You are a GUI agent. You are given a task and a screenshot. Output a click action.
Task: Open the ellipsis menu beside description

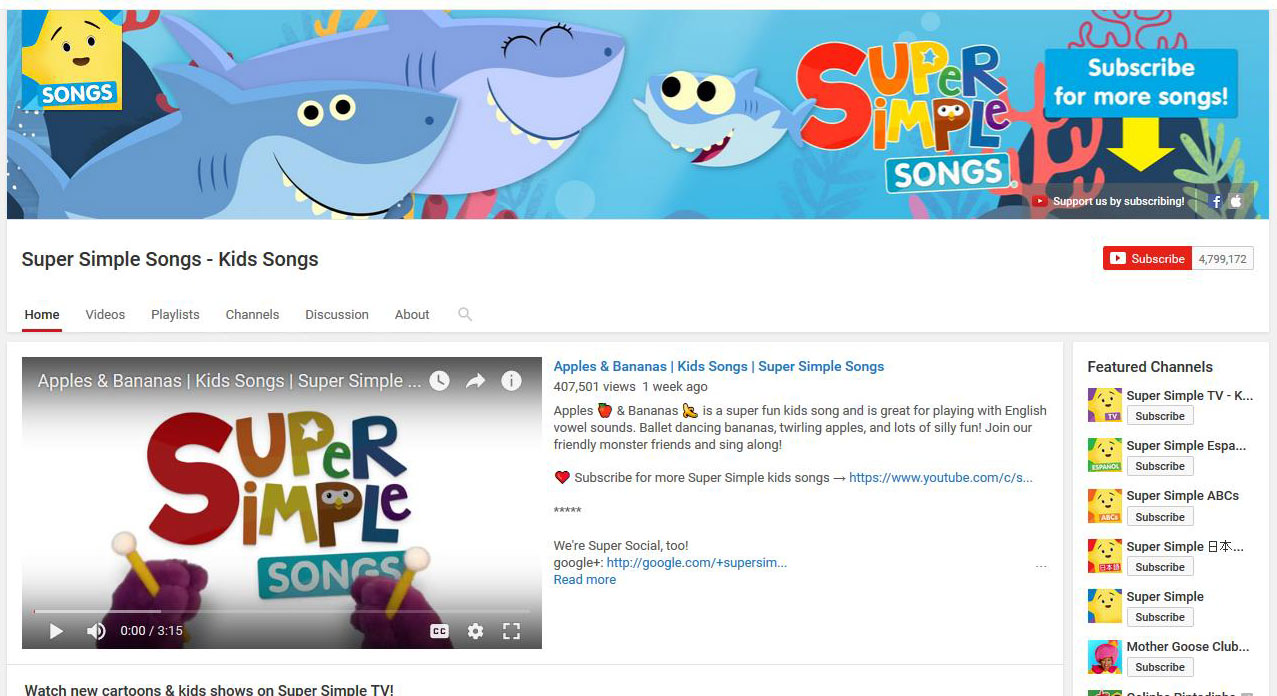(x=1041, y=566)
